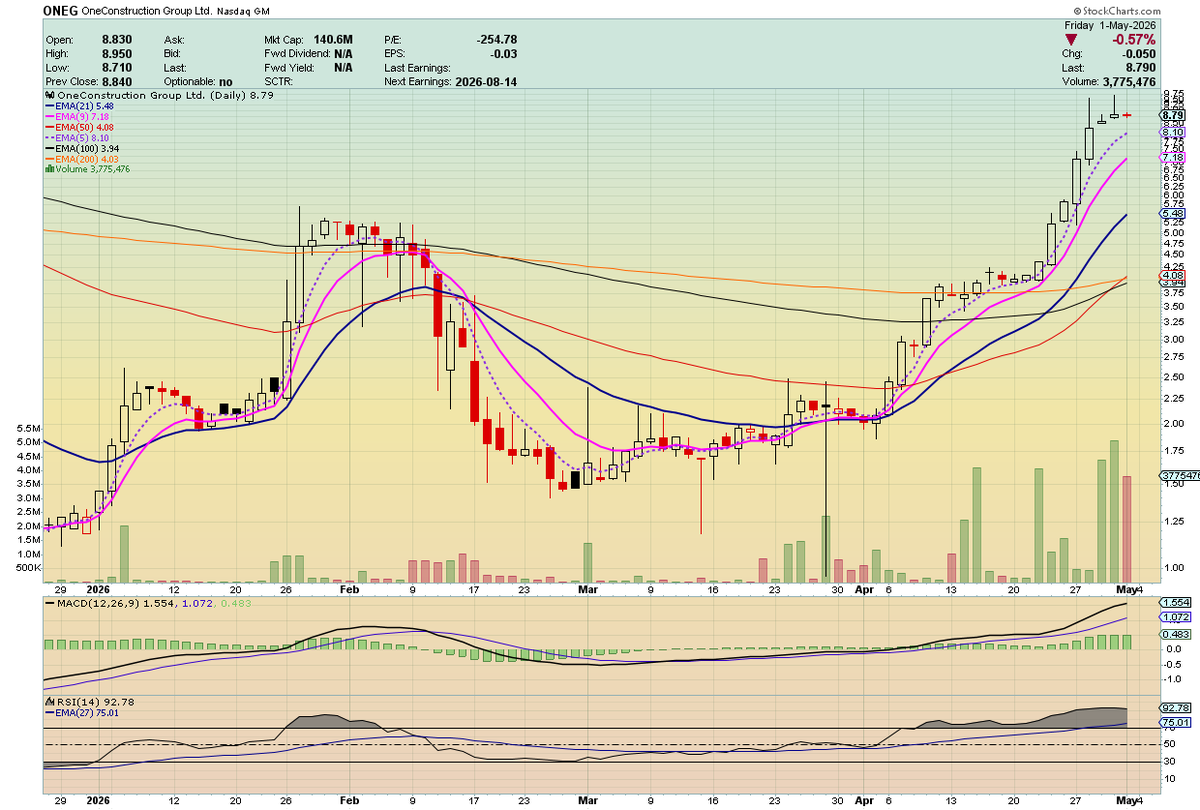Click the EMA(200) 4.03 legend entry

pos(84,159)
